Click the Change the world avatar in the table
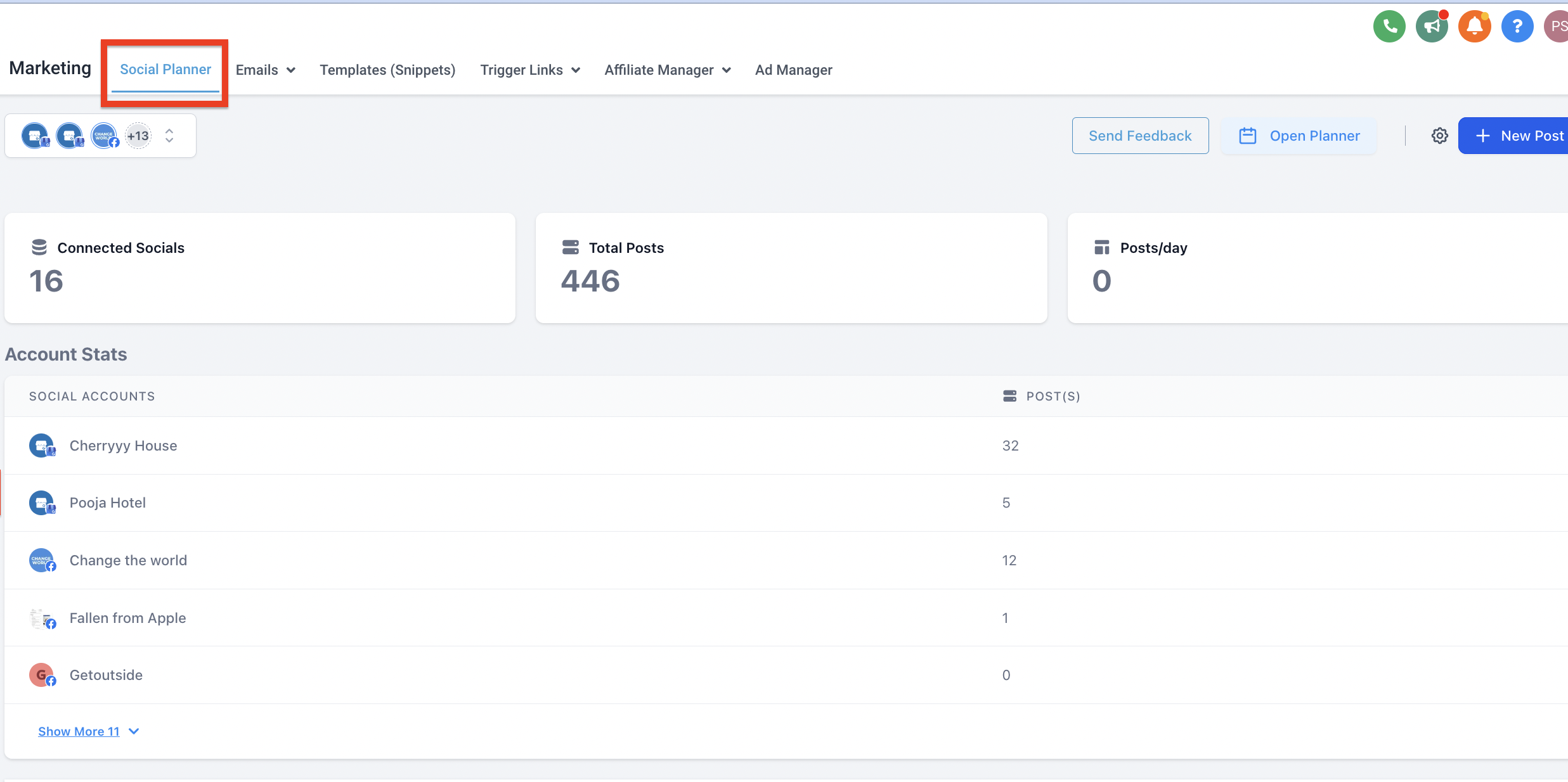1568x782 pixels. point(42,560)
